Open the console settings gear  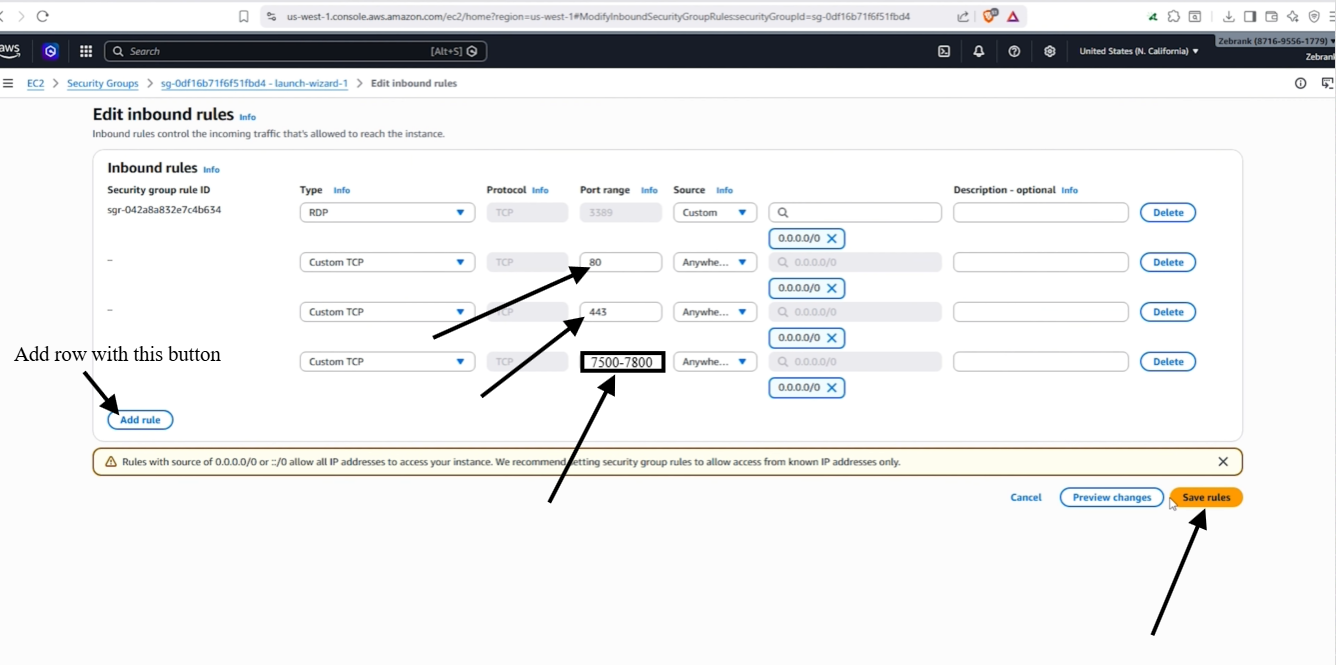click(x=1049, y=51)
